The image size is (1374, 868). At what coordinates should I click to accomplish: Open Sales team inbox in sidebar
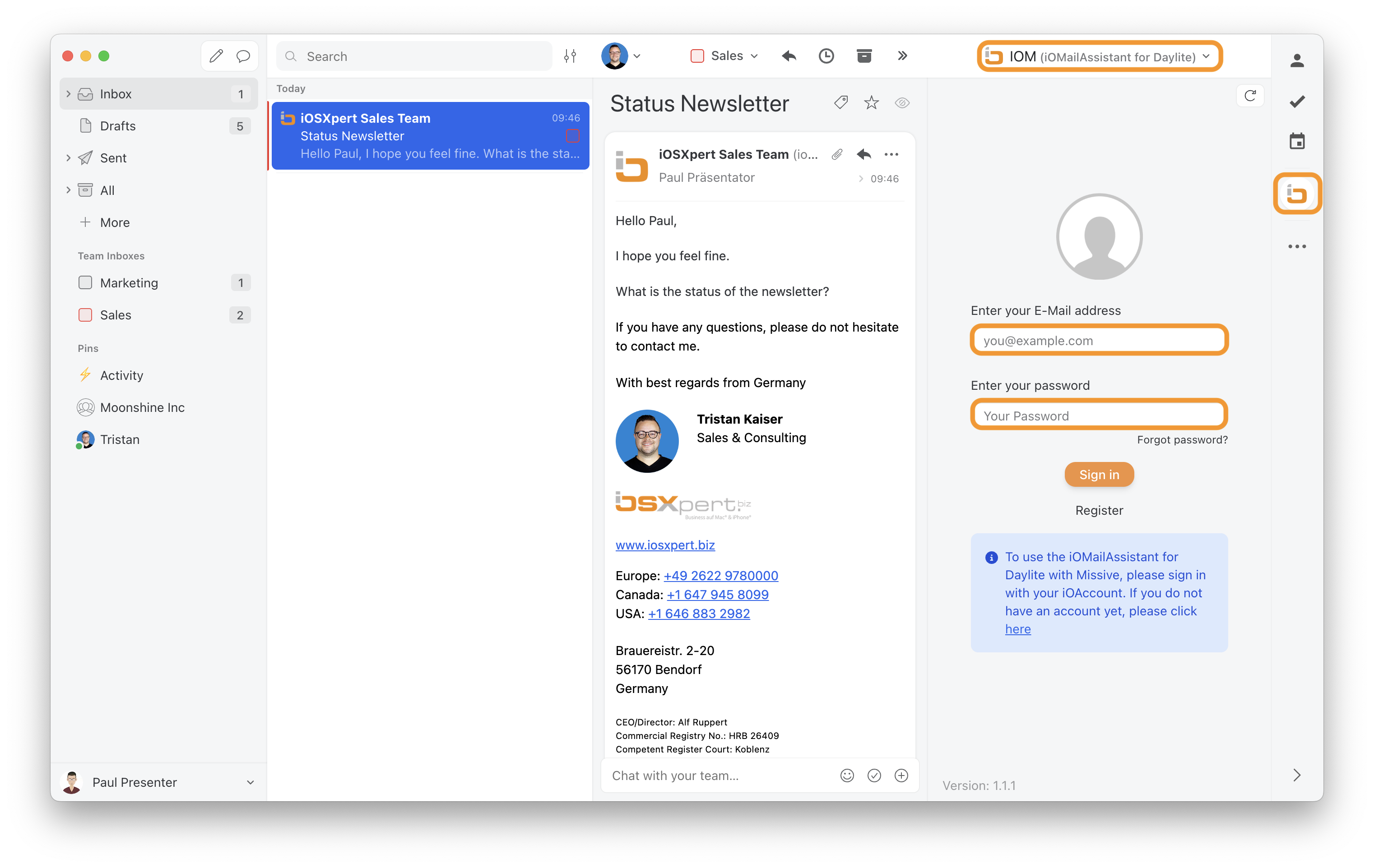click(158, 315)
